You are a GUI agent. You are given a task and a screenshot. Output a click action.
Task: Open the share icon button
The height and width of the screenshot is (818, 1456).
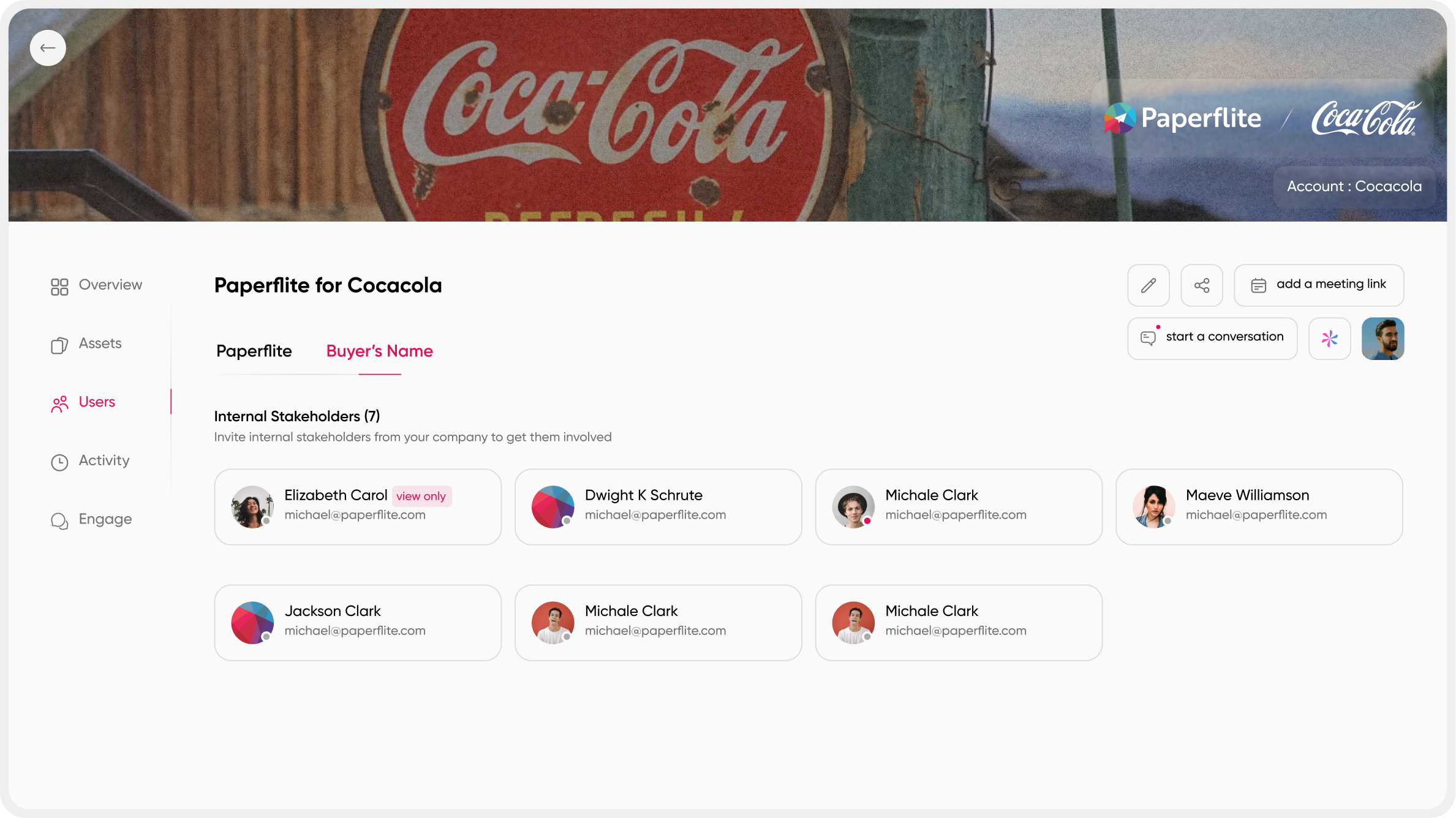pos(1202,285)
